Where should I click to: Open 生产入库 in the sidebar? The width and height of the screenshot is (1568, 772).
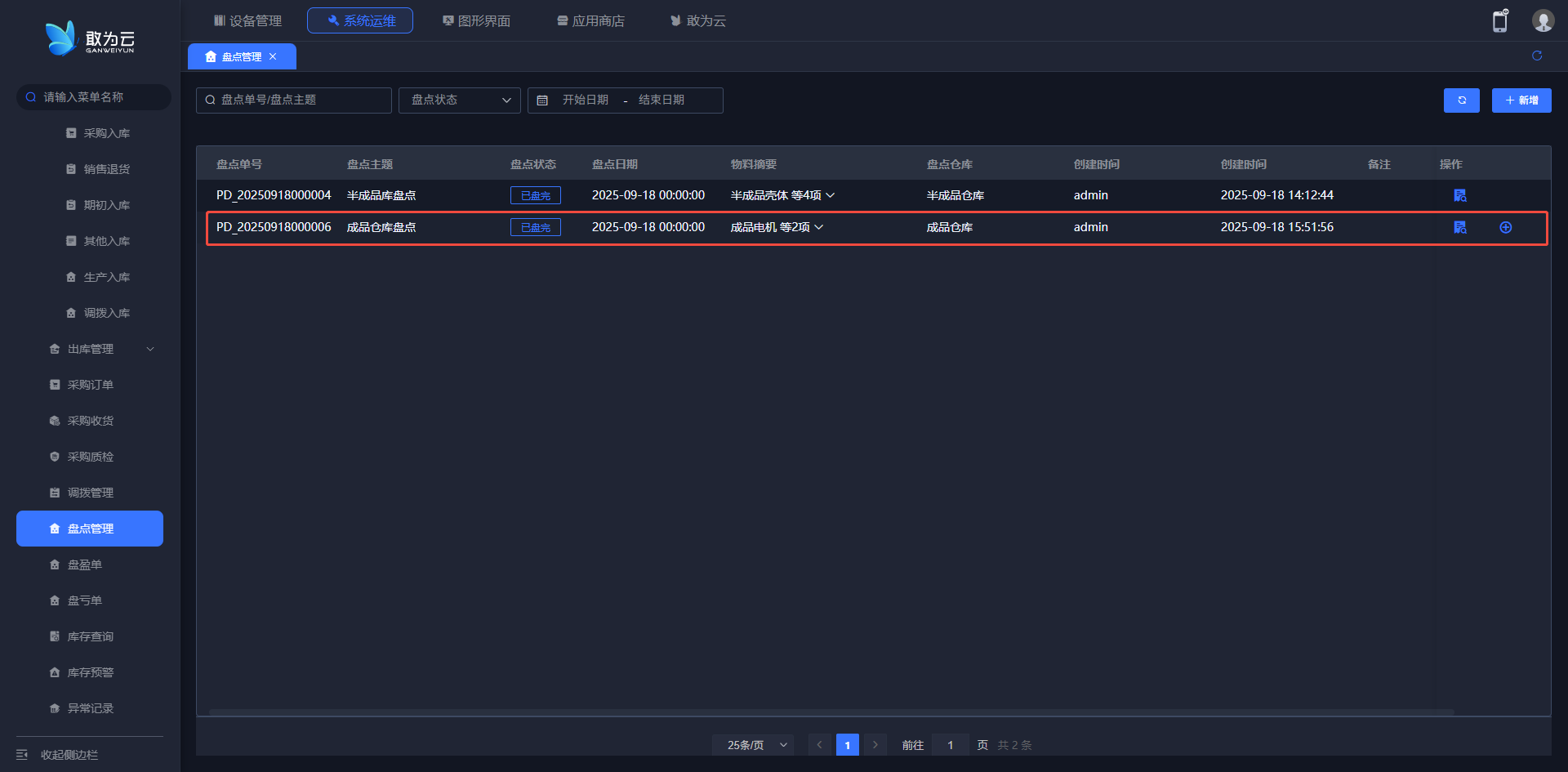pos(98,277)
